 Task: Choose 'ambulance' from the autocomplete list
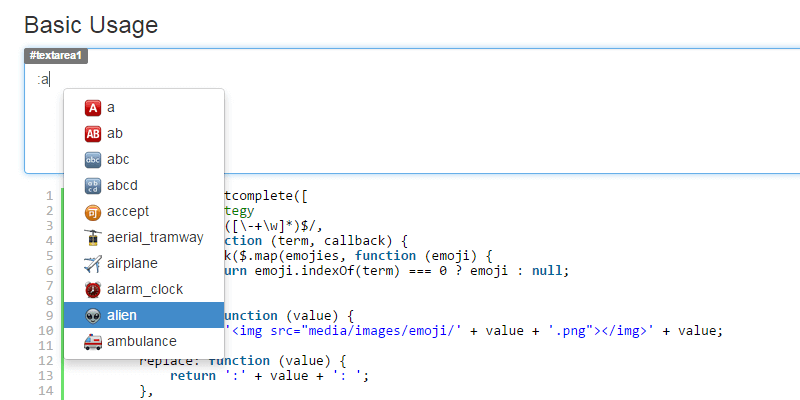[x=143, y=341]
